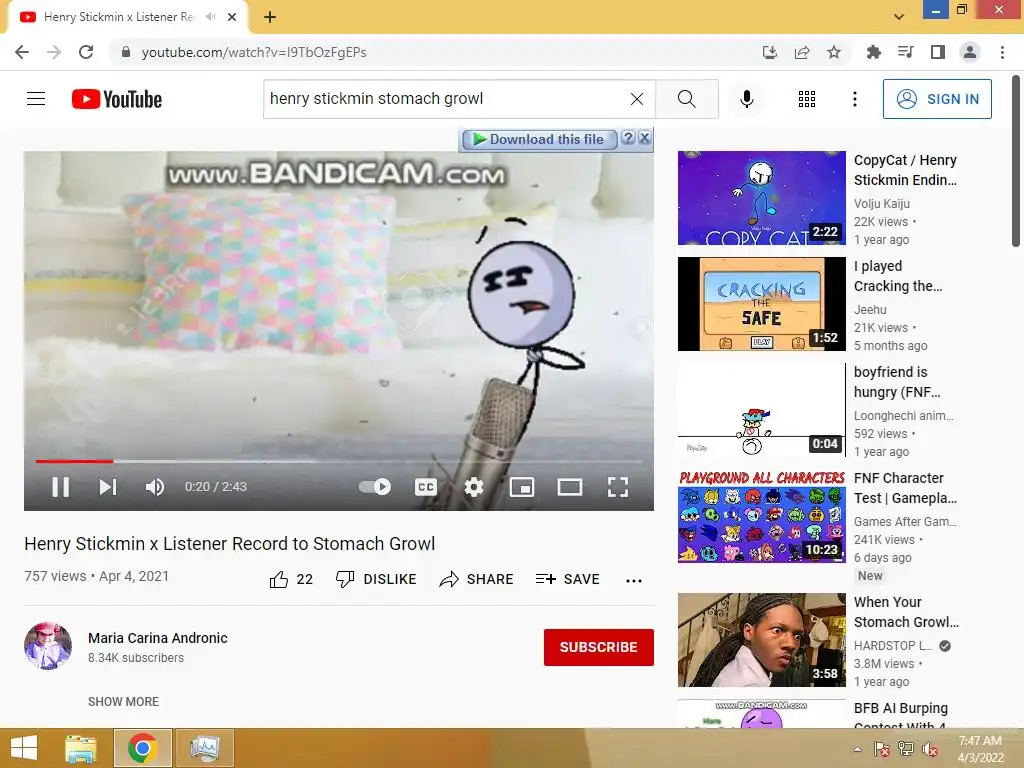Viewport: 1024px width, 768px height.
Task: Seek using the red progress bar
Action: tap(339, 461)
